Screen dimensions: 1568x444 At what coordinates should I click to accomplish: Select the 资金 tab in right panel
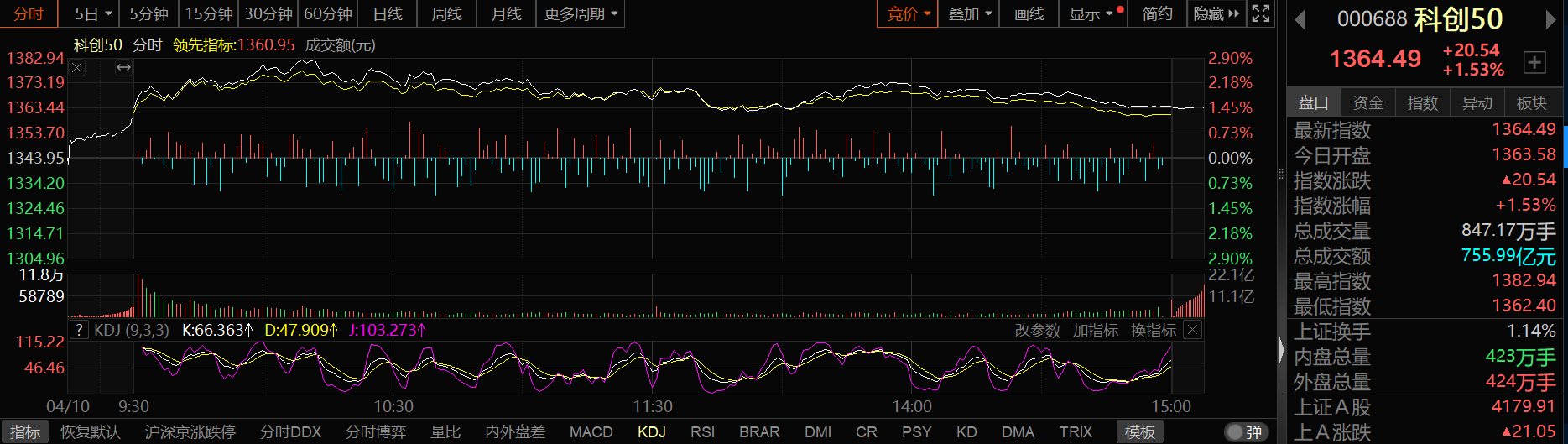pyautogui.click(x=1367, y=102)
